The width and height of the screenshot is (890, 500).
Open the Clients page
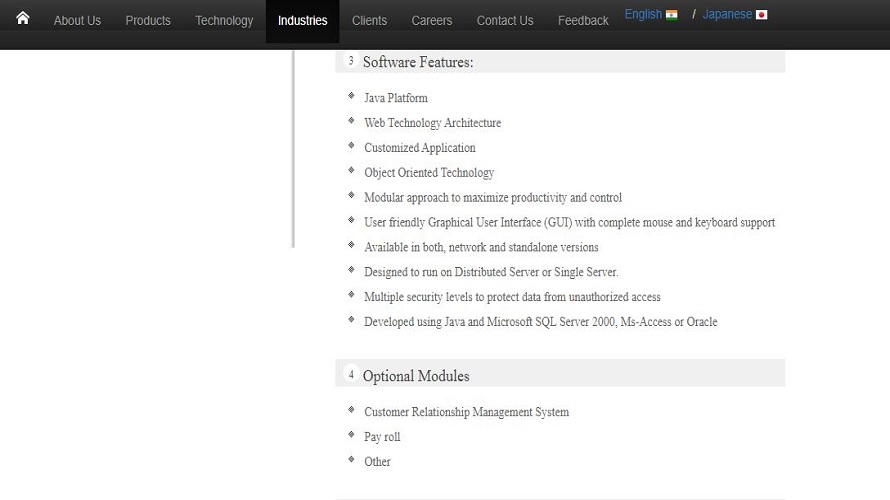click(x=369, y=20)
